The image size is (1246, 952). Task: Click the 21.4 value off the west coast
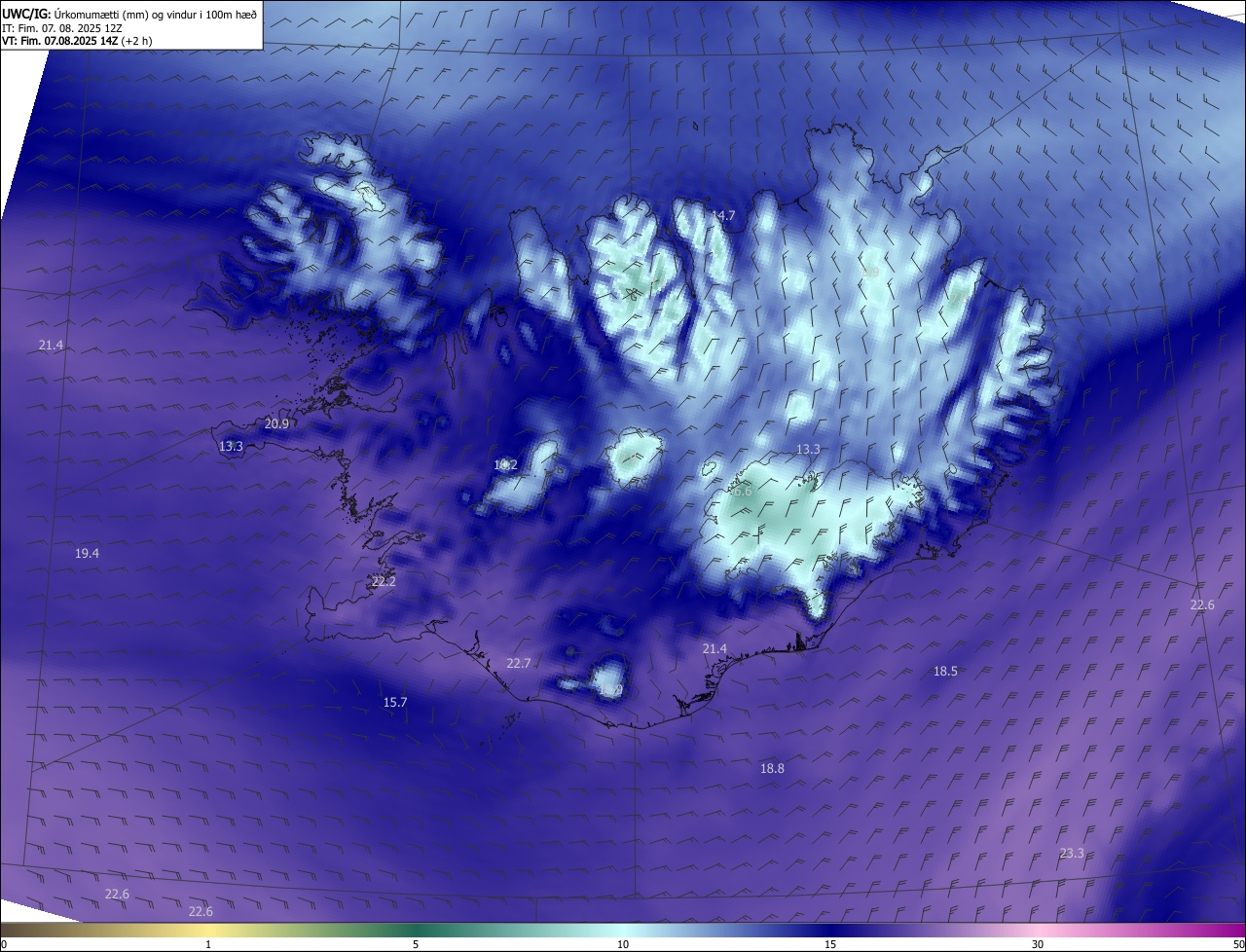[51, 345]
